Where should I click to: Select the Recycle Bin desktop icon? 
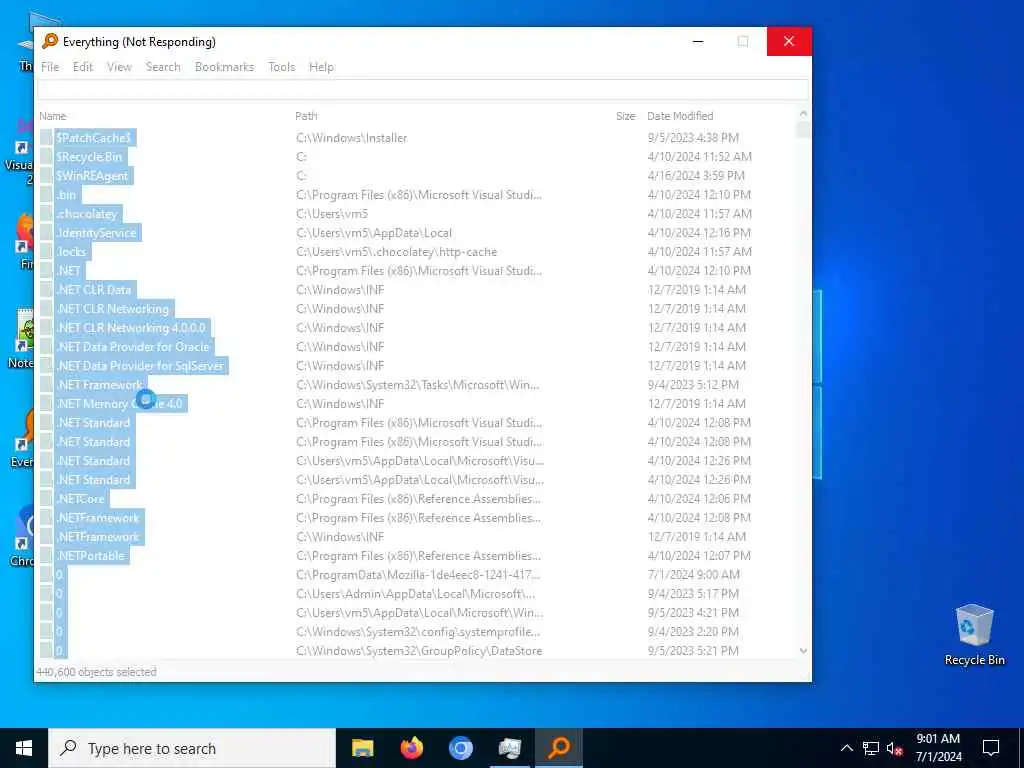(974, 634)
